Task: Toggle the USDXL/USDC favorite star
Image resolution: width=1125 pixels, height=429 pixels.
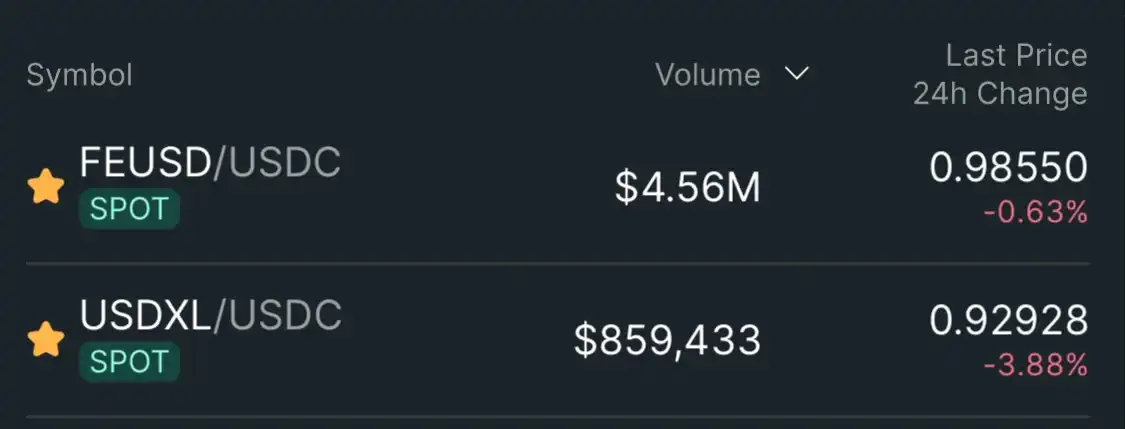Action: tap(45, 340)
